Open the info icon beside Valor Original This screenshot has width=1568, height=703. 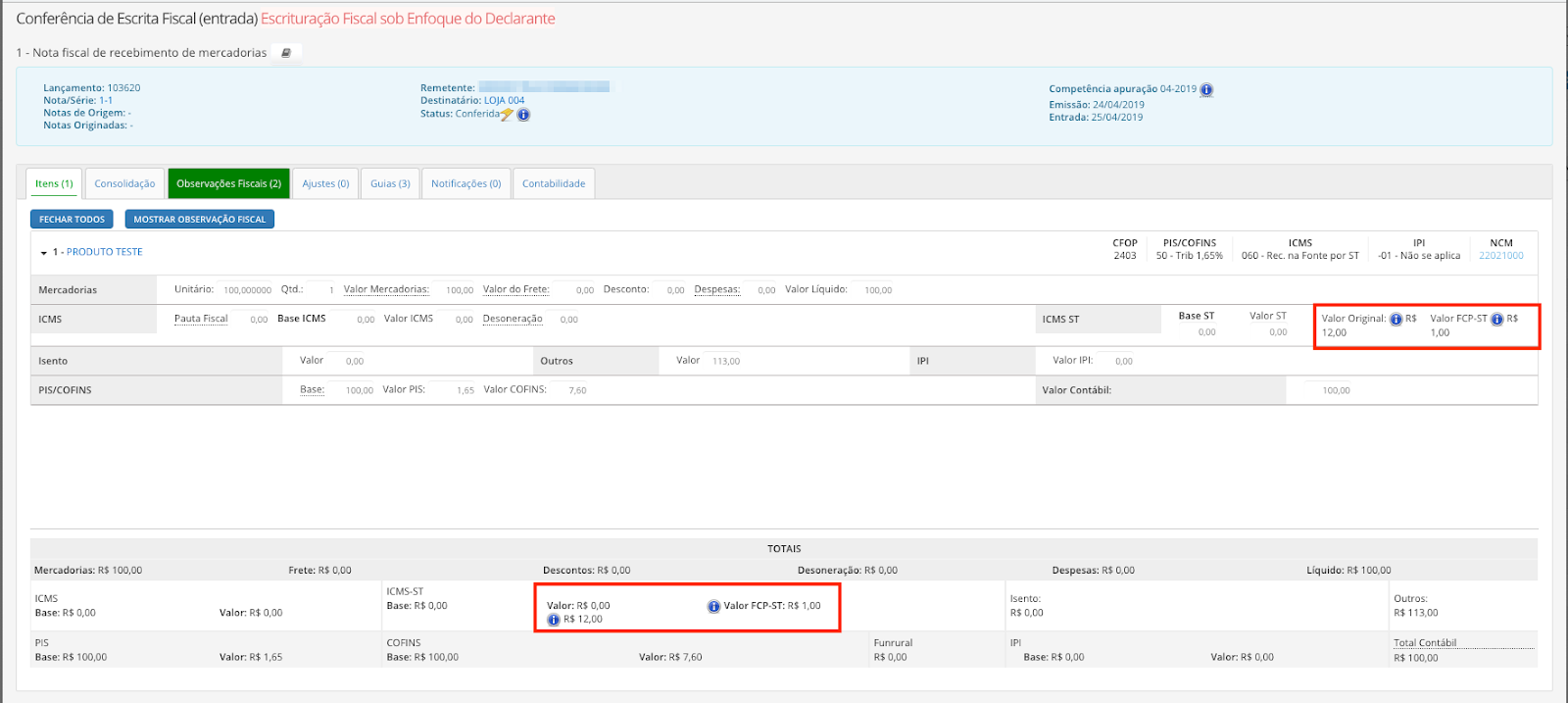(x=1396, y=319)
